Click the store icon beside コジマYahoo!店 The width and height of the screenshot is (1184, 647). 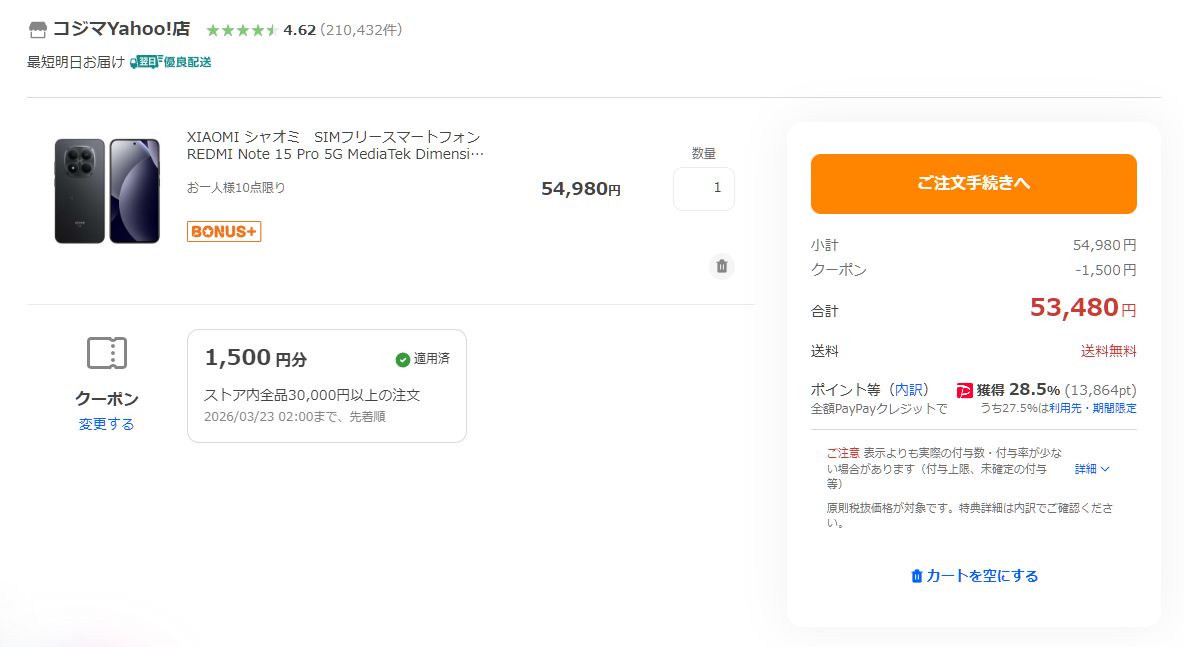click(x=38, y=29)
